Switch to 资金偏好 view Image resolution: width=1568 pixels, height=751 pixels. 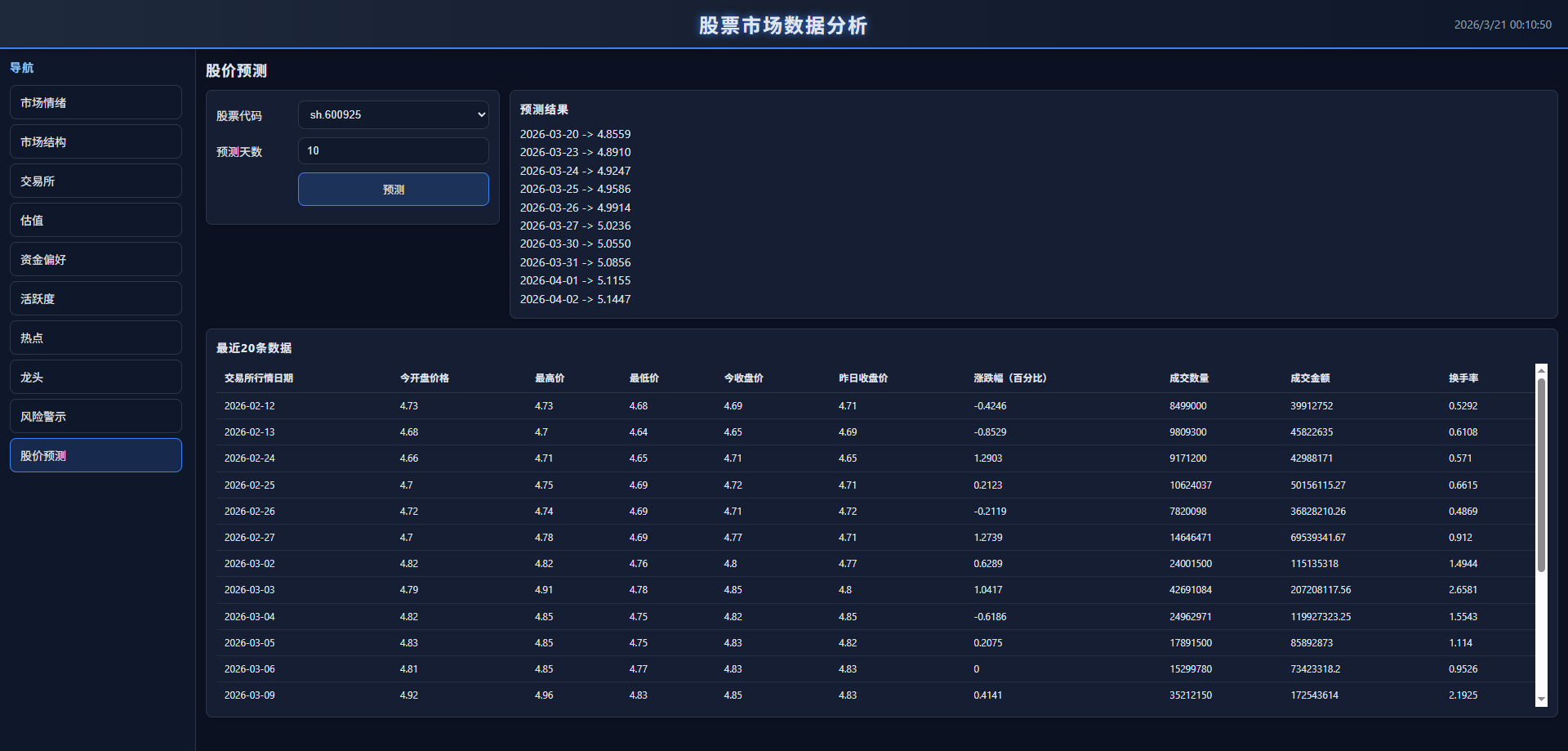click(x=96, y=260)
